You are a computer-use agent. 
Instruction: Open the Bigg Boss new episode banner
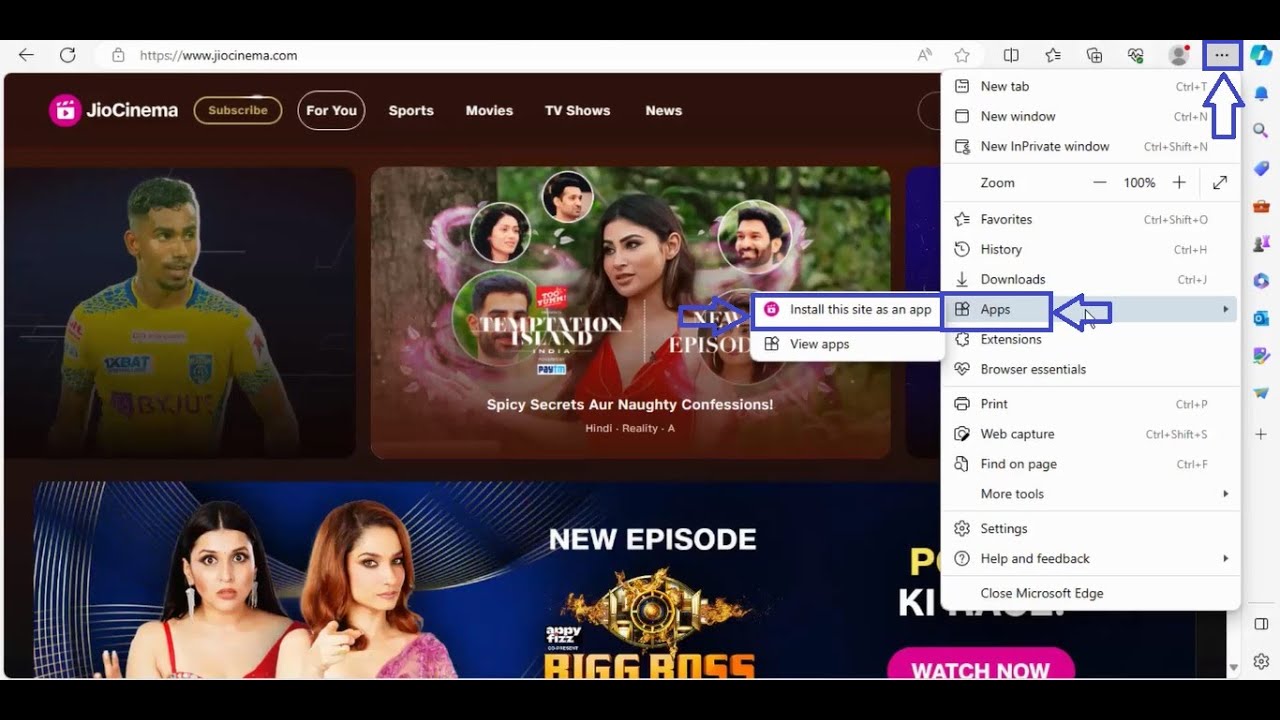[615, 580]
